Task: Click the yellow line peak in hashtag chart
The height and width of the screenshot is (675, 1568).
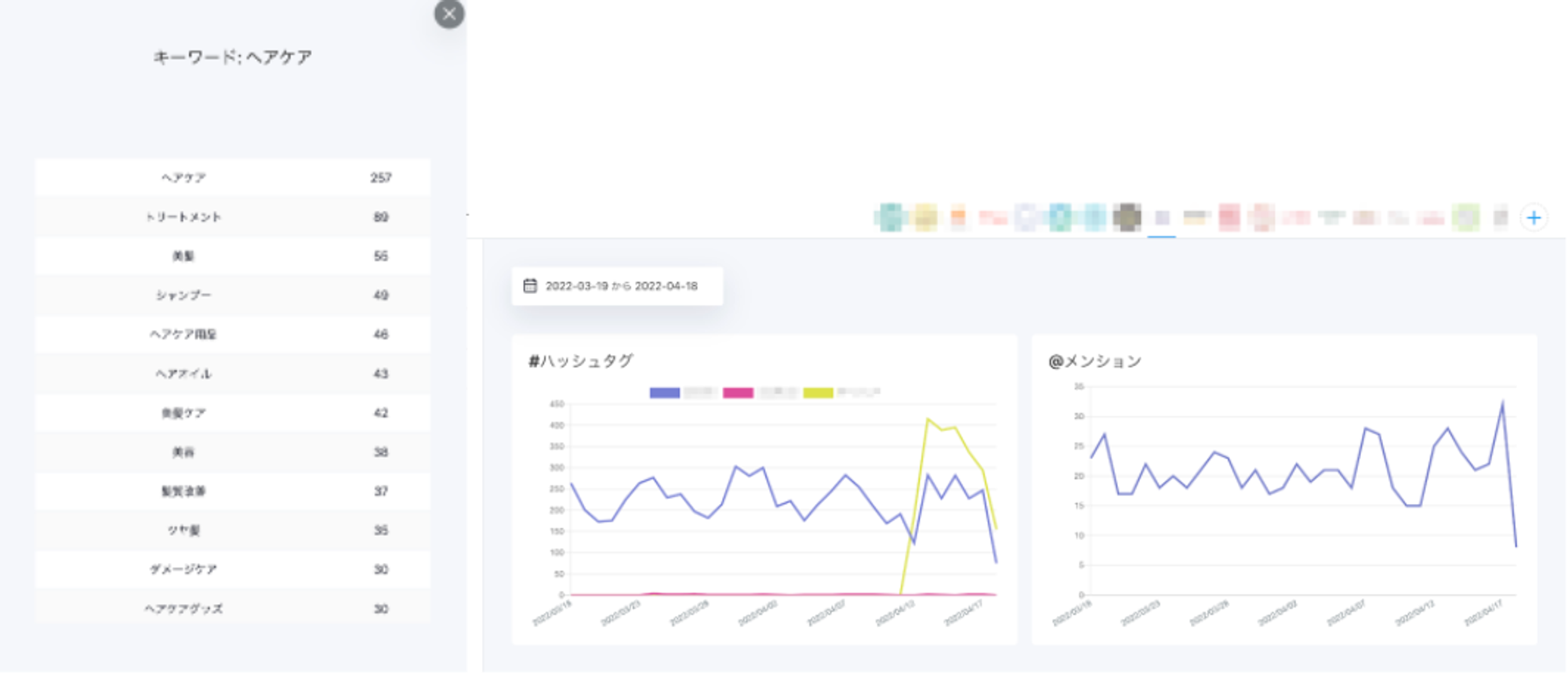Action: pyautogui.click(x=927, y=419)
